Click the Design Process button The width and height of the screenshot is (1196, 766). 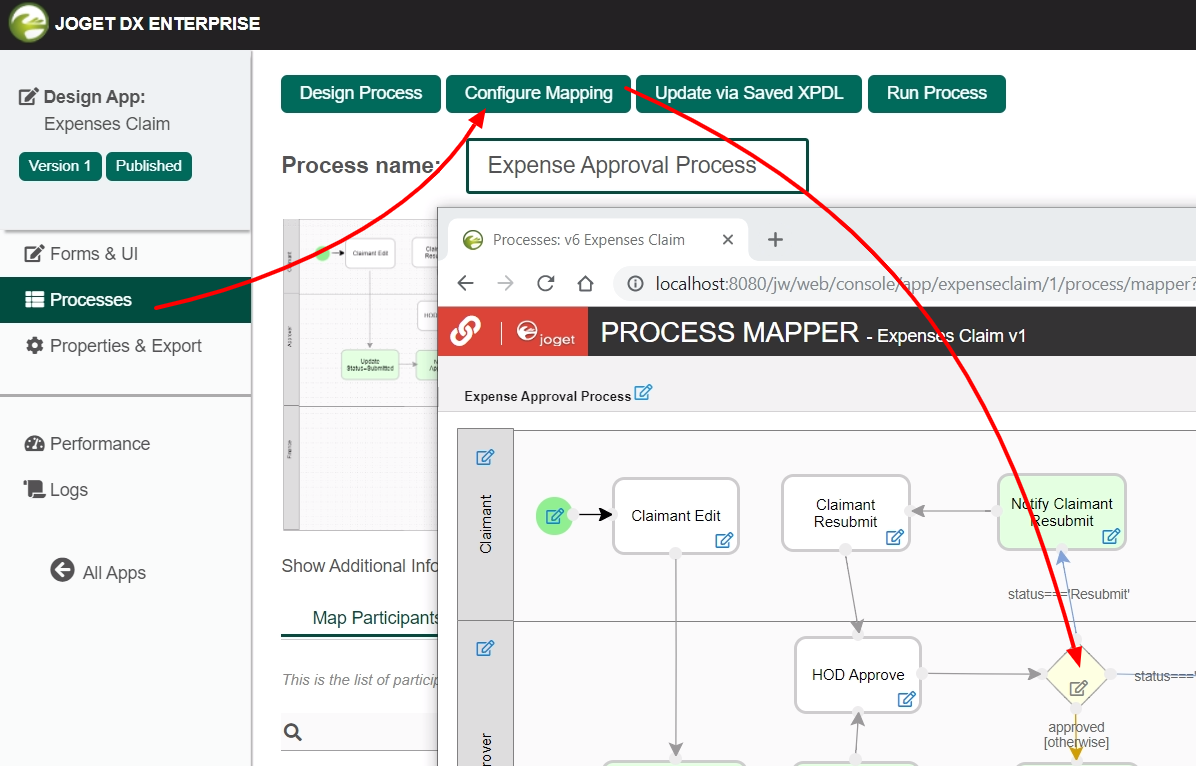tap(361, 93)
